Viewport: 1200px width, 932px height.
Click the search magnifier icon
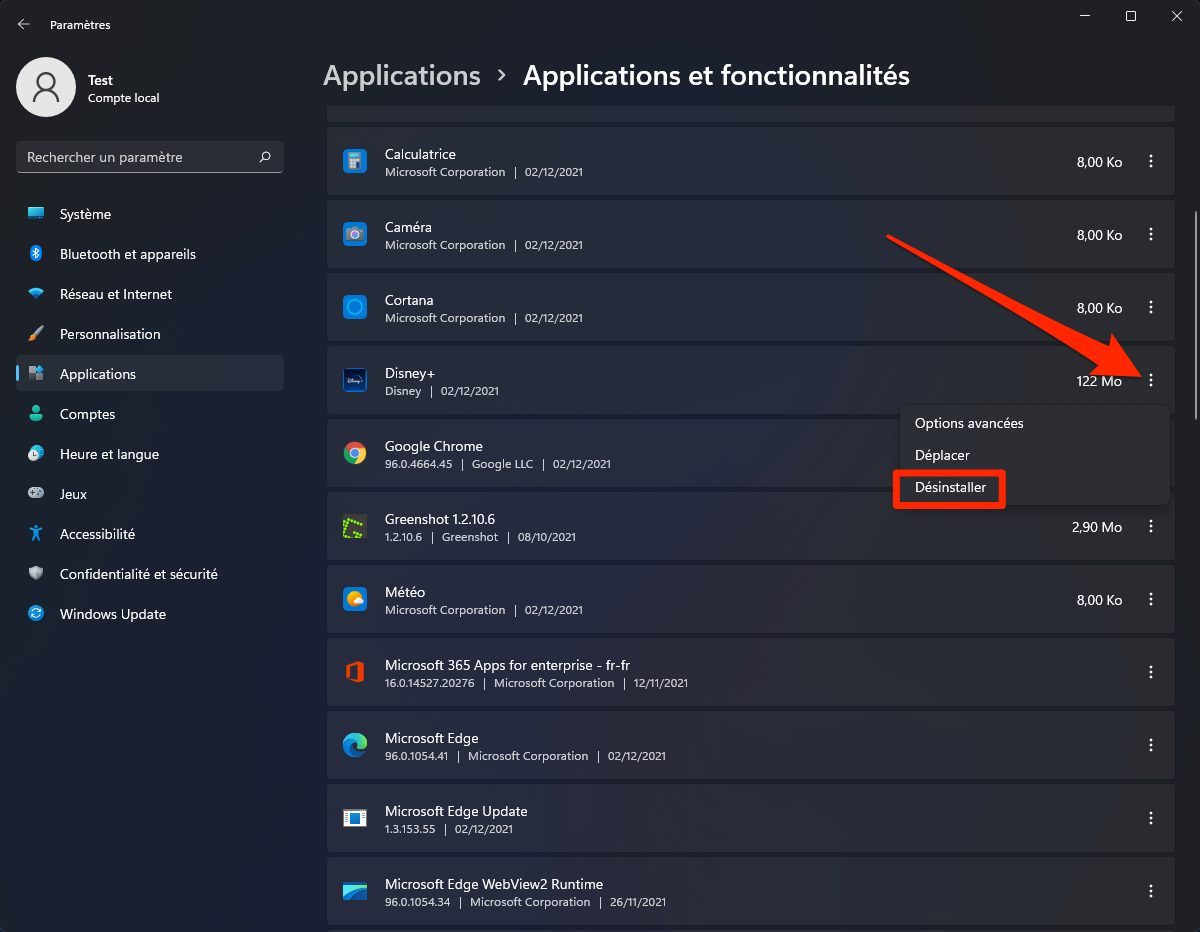(x=265, y=157)
